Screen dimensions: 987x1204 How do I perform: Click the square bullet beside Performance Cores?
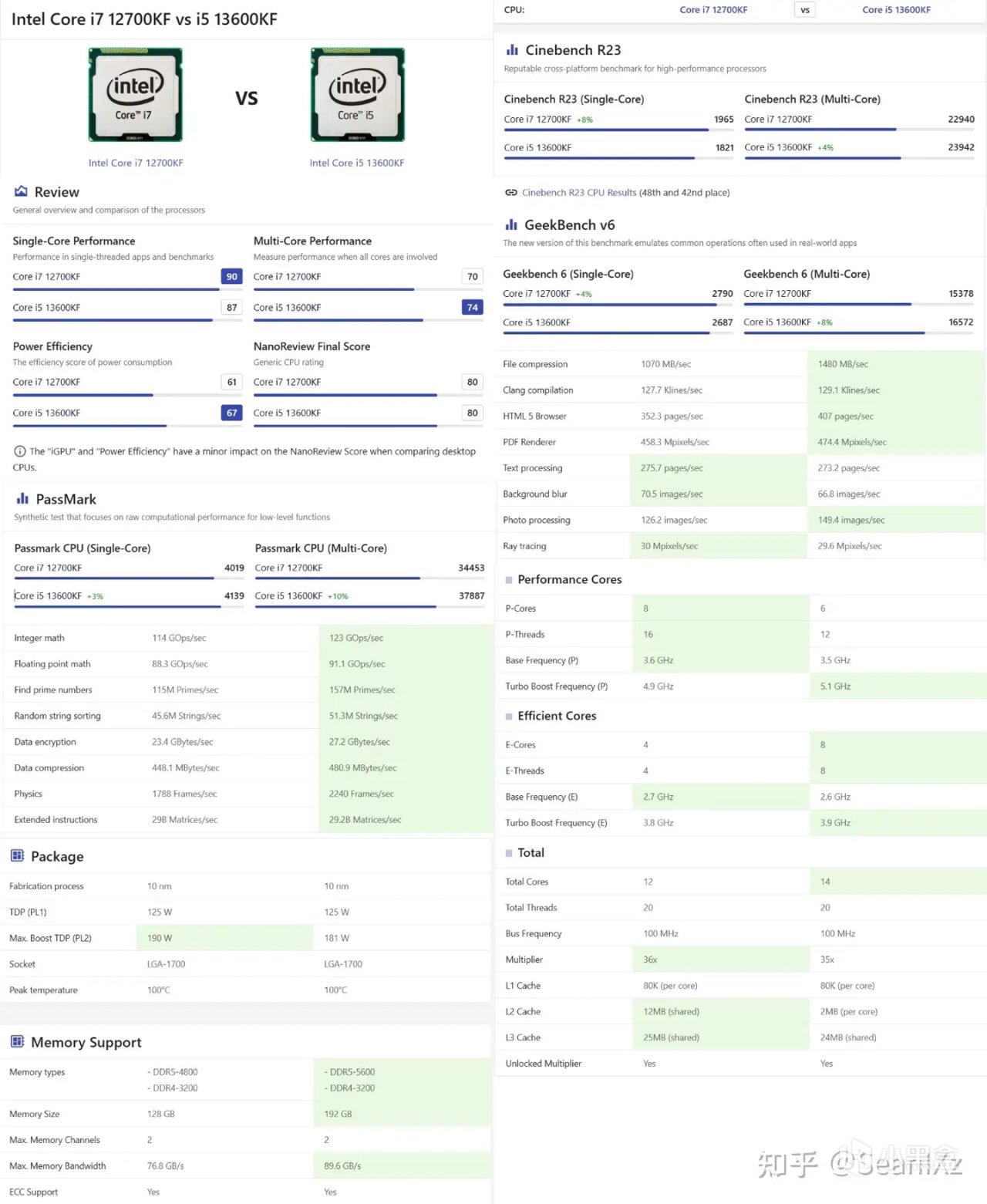509,580
